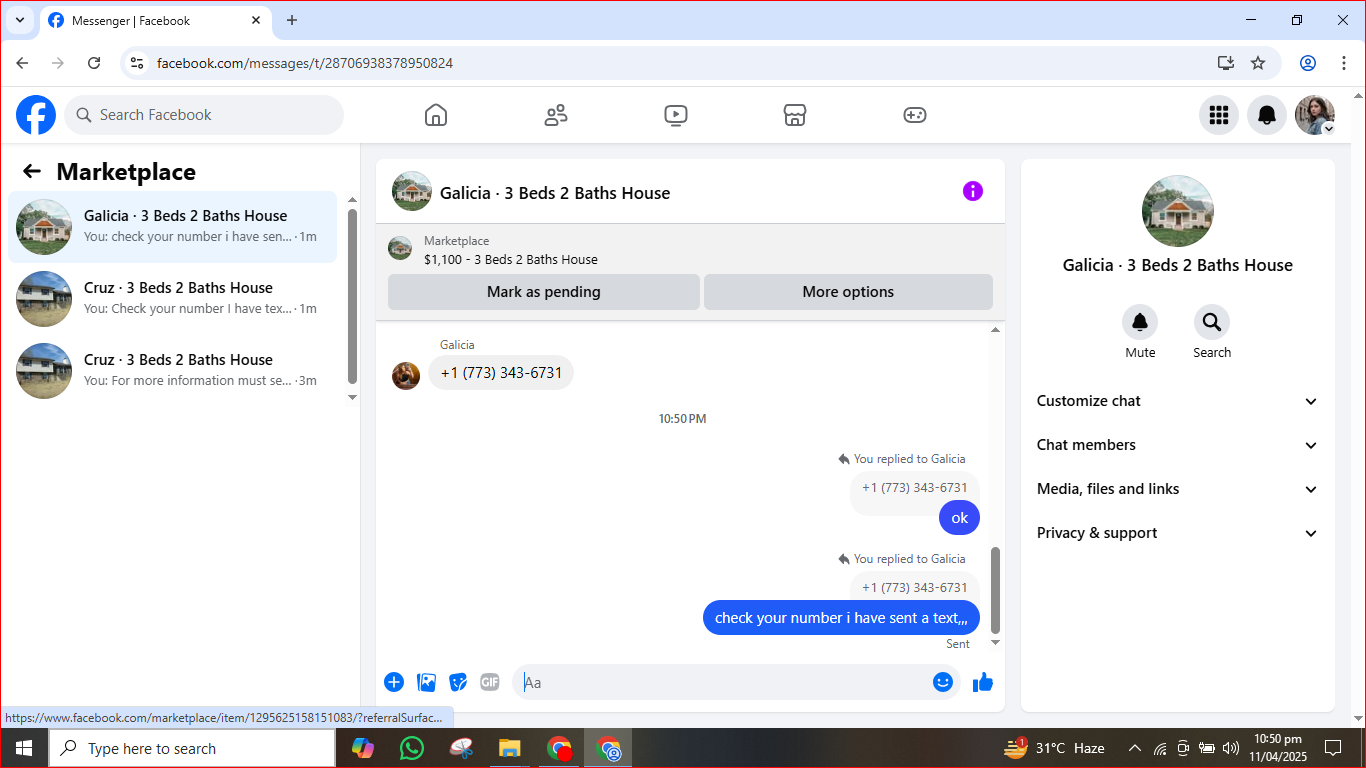1366x768 pixels.
Task: Click the back arrow beside Marketplace
Action: [32, 171]
